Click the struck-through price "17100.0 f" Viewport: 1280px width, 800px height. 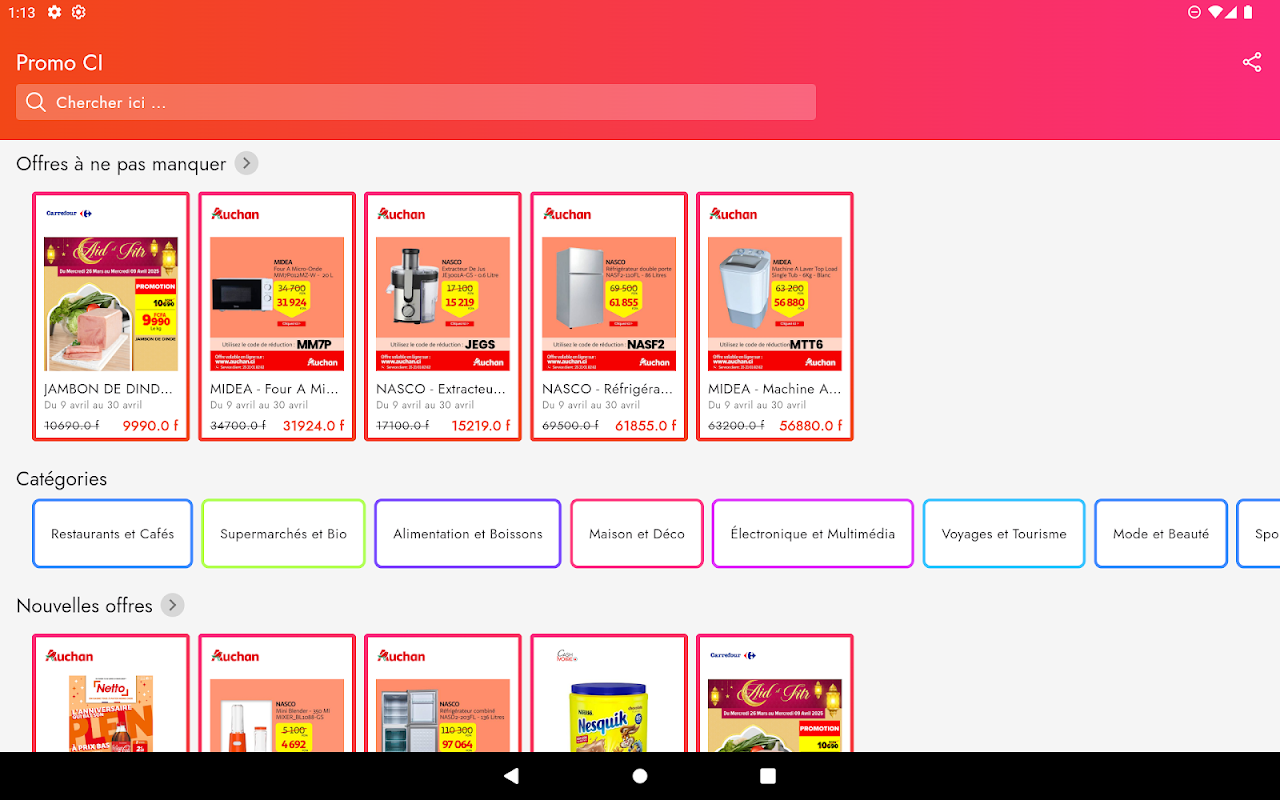403,425
